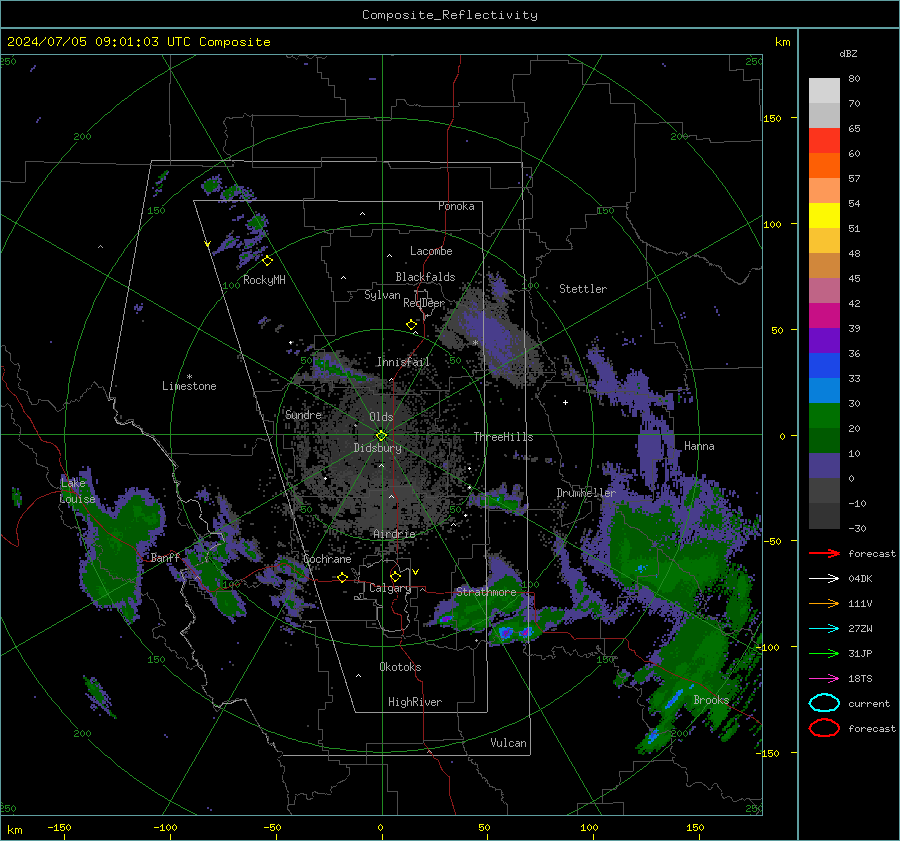The width and height of the screenshot is (900, 841).
Task: Click the cyan 27ZW arrow icon
Action: tap(824, 629)
